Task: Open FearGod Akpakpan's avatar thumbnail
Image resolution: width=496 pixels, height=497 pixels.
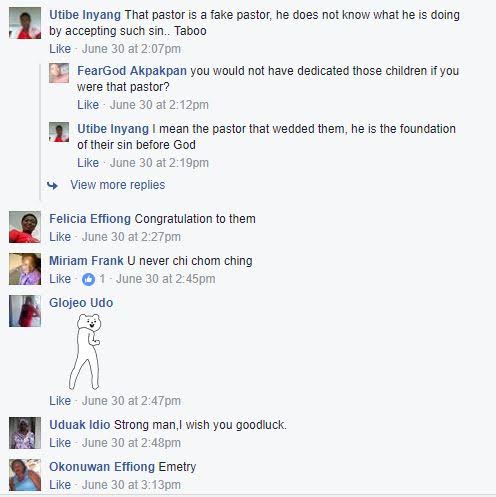Action: point(59,73)
